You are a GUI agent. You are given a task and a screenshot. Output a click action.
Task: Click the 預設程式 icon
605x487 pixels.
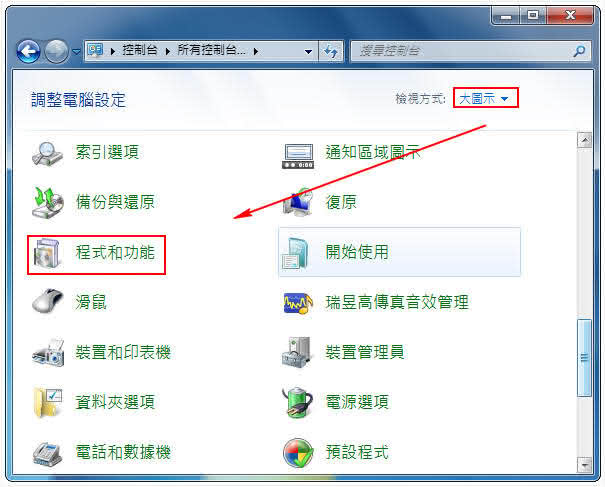pos(297,453)
